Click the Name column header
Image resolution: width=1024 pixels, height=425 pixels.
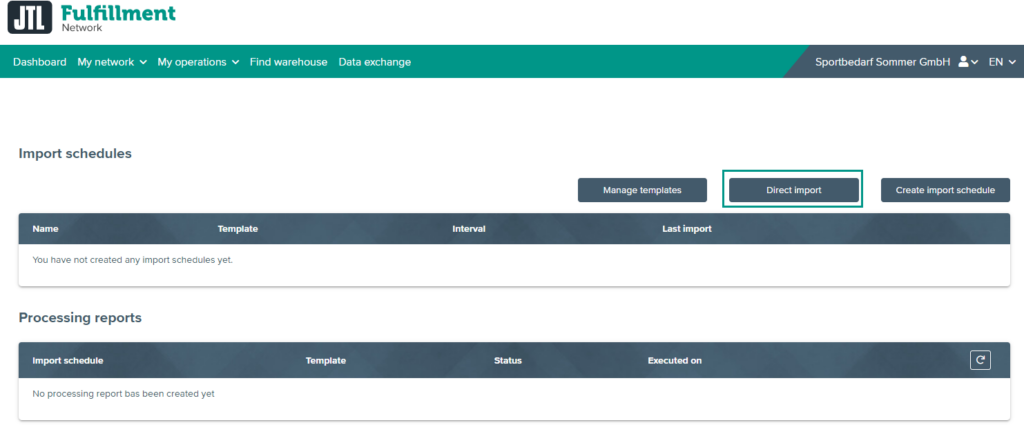point(46,229)
